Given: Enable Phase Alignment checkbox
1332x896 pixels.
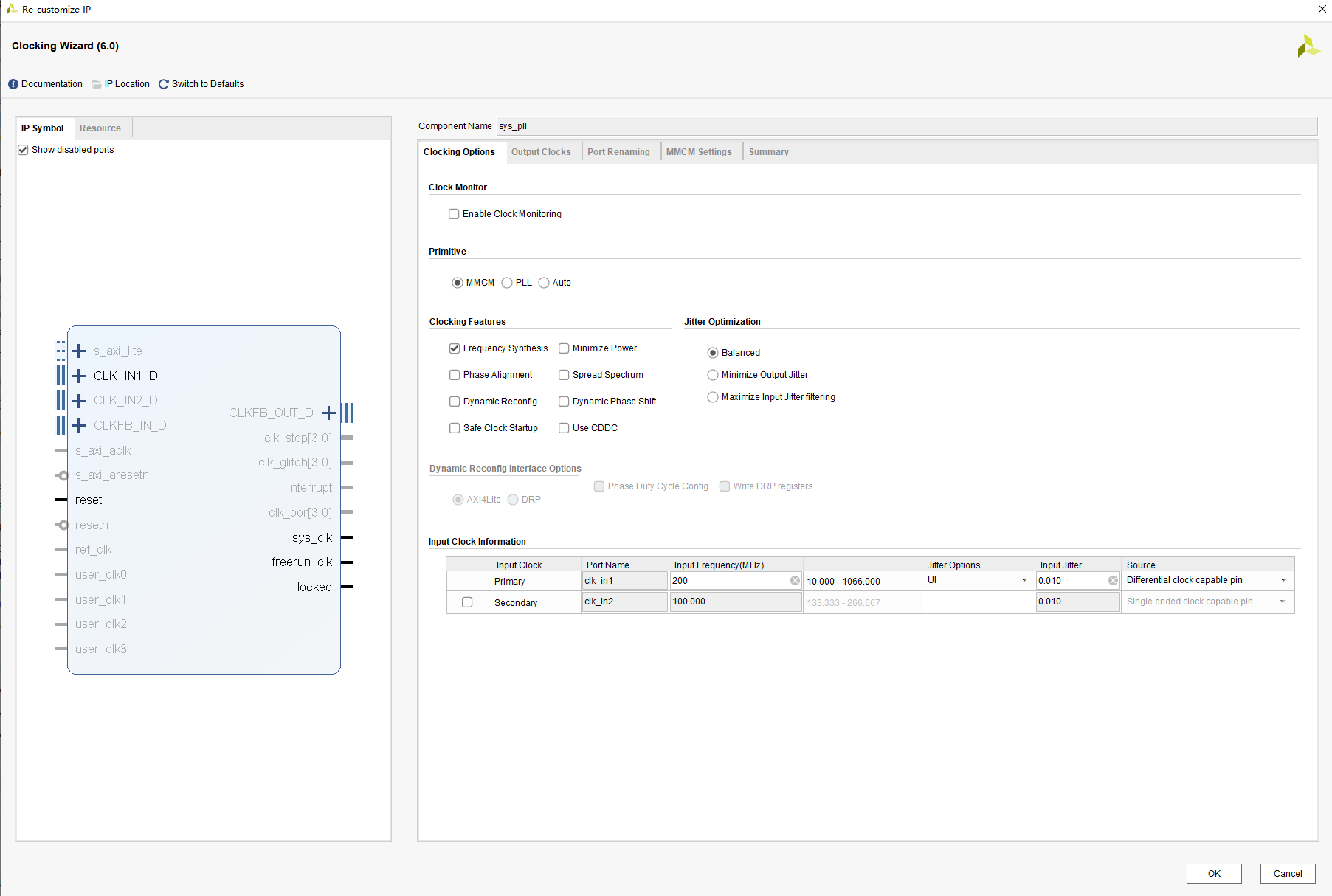Looking at the screenshot, I should (x=455, y=375).
